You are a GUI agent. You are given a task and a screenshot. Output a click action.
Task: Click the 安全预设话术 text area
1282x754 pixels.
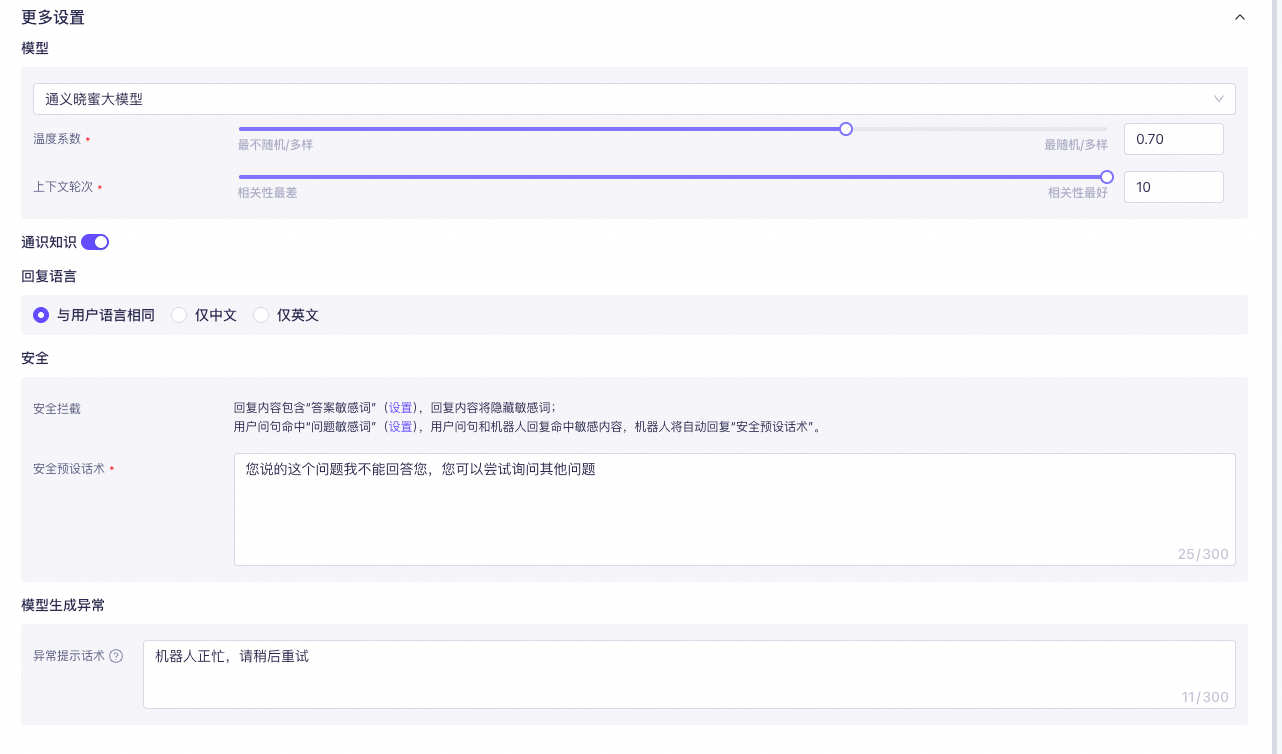735,509
